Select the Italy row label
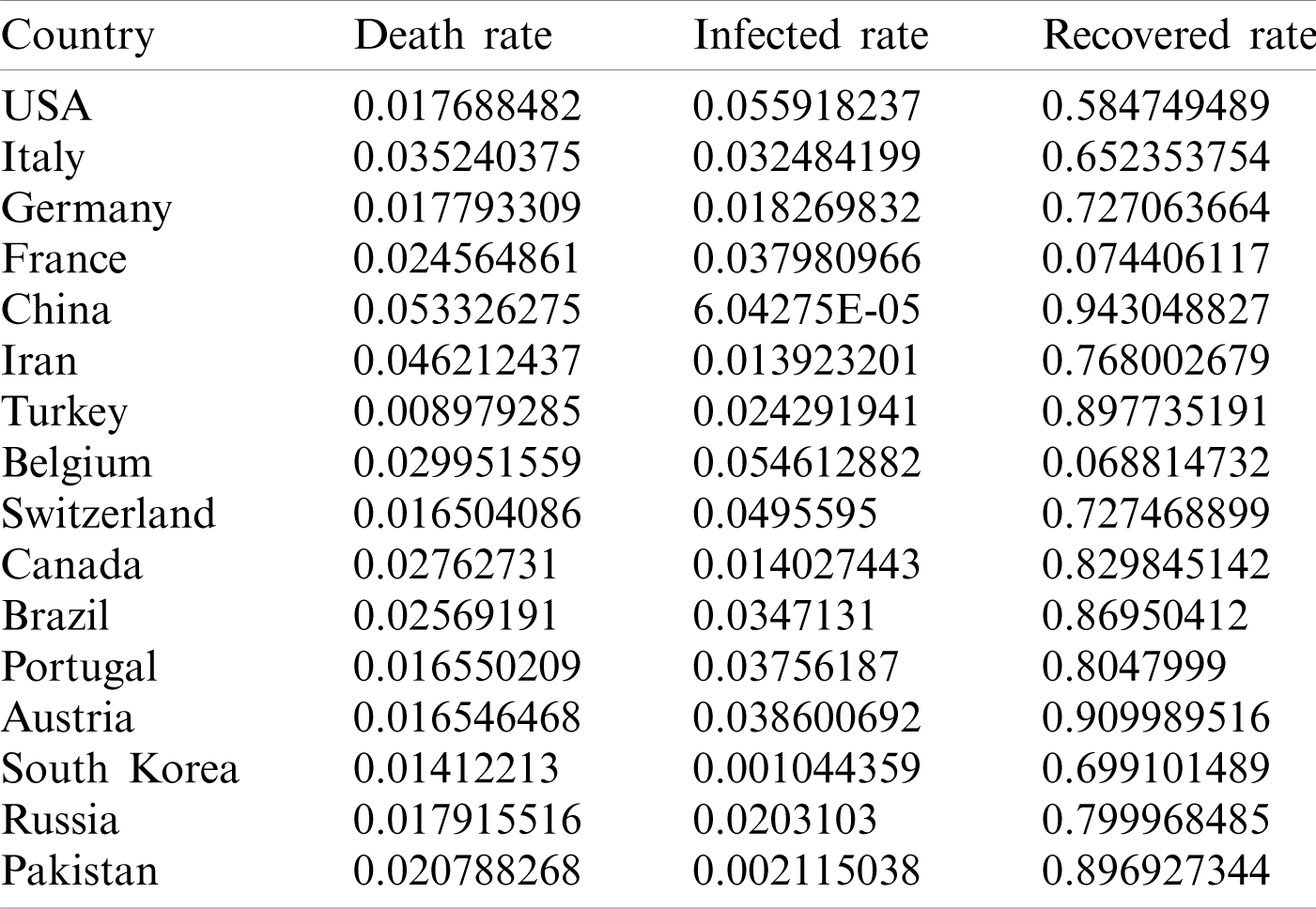Viewport: 1316px width, 909px height. pyautogui.click(x=43, y=157)
